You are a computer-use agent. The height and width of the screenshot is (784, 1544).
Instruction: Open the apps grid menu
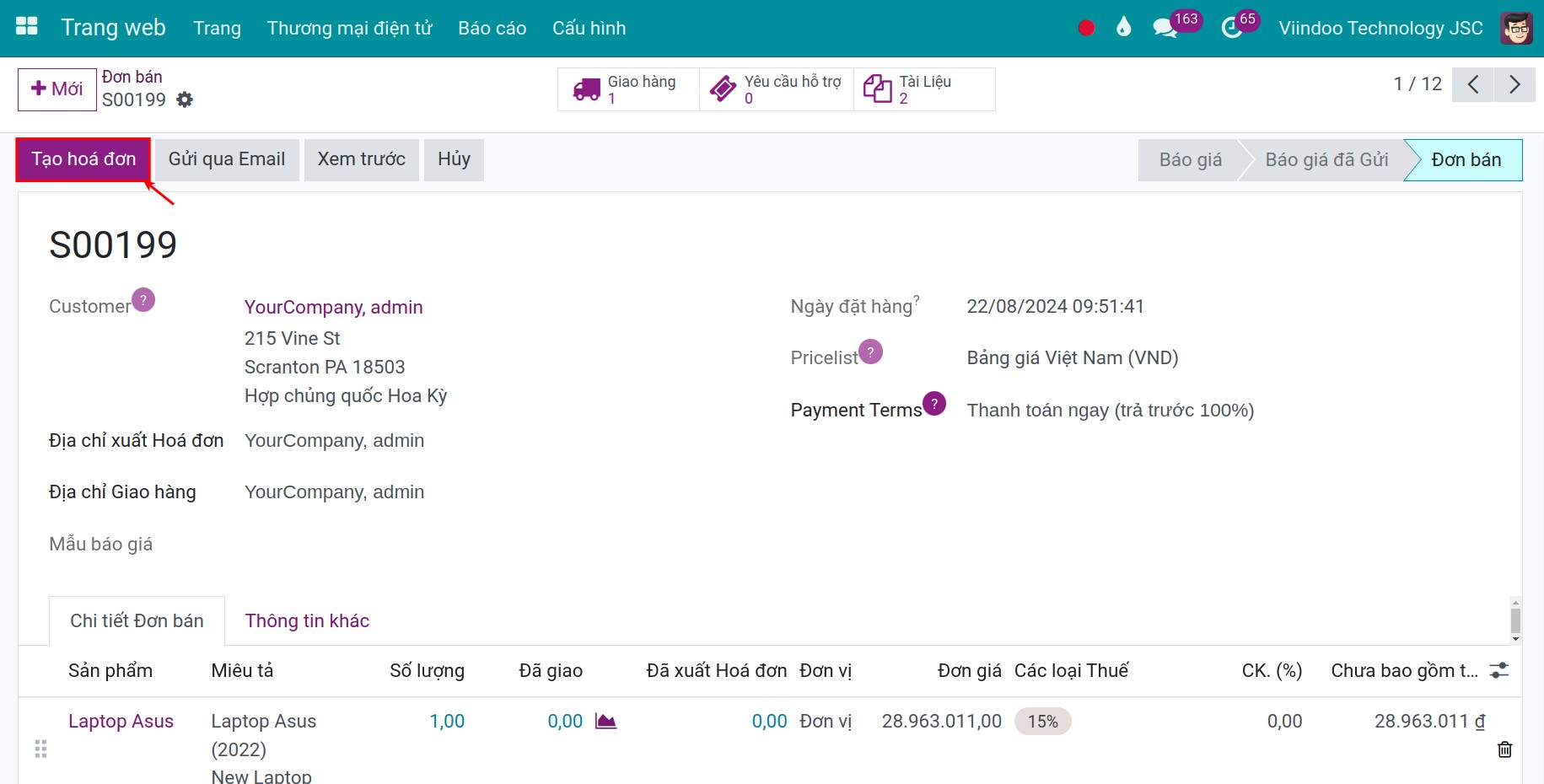[x=27, y=27]
